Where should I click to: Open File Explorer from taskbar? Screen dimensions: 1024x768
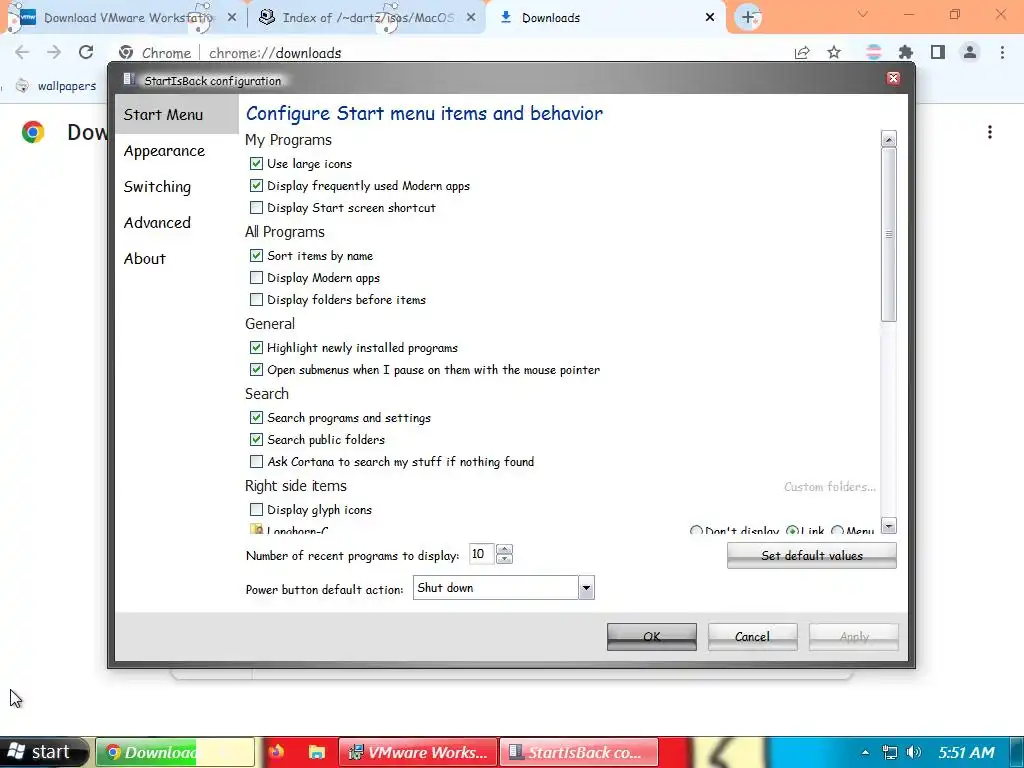pos(317,752)
